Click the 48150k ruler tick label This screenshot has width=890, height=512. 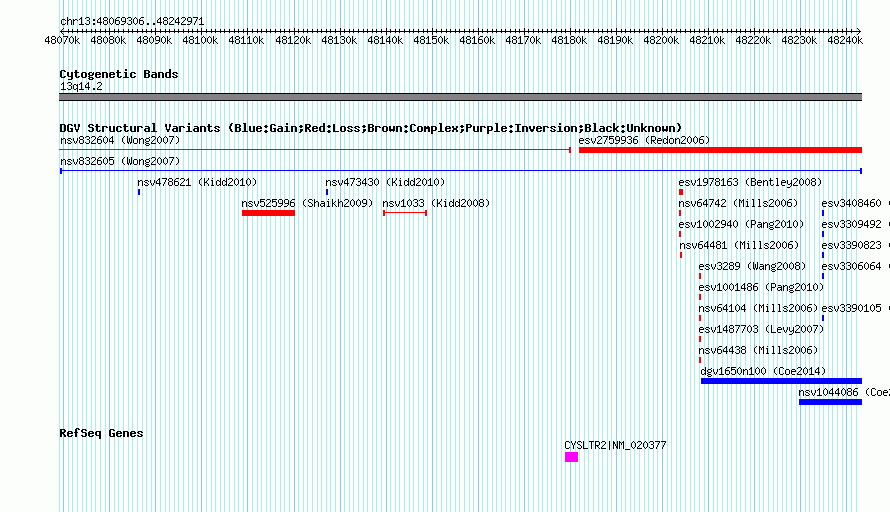coord(431,40)
